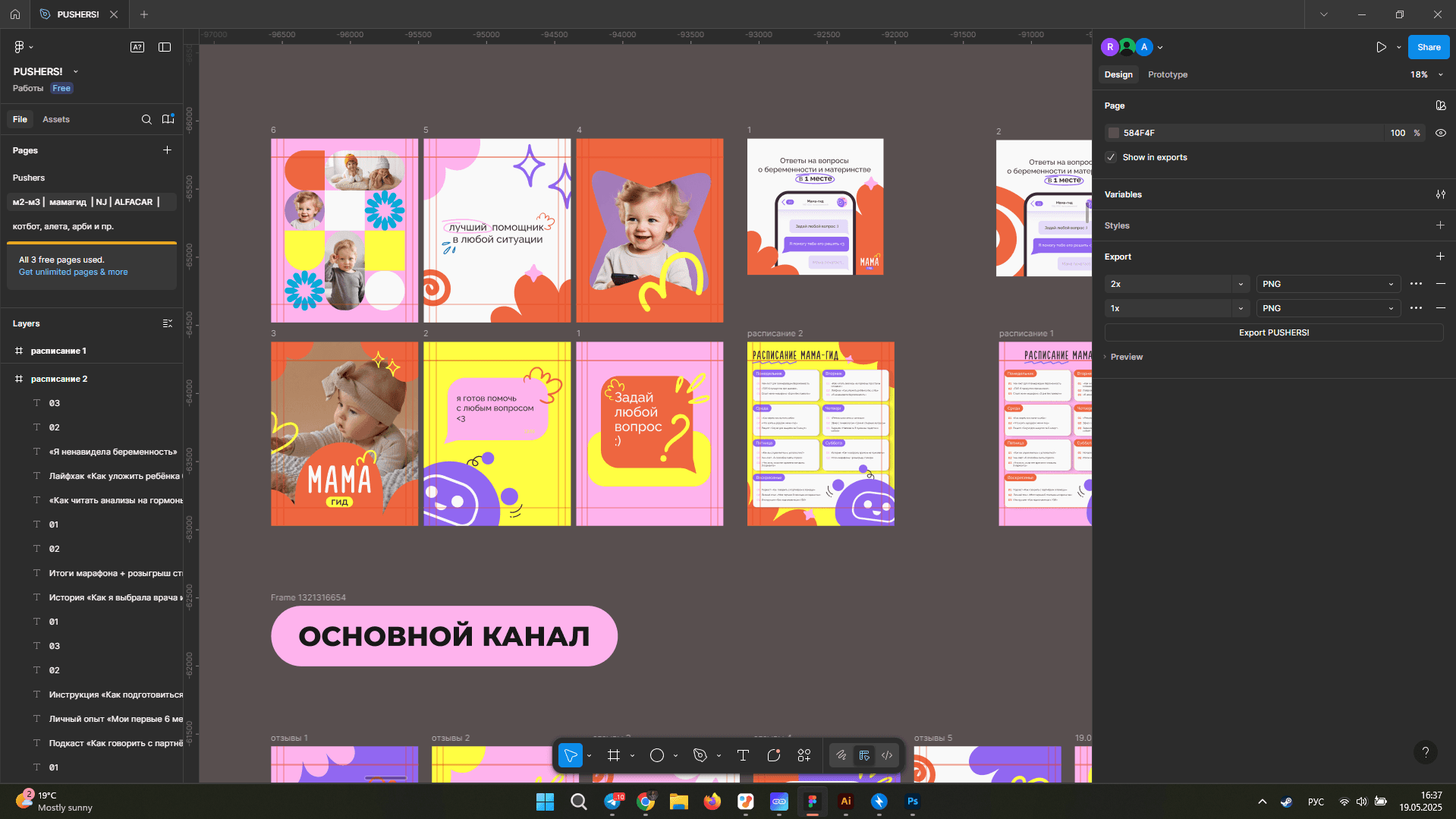Screen dimensions: 1456x819
Task: Toggle Show in exports checkbox
Action: pyautogui.click(x=1111, y=157)
